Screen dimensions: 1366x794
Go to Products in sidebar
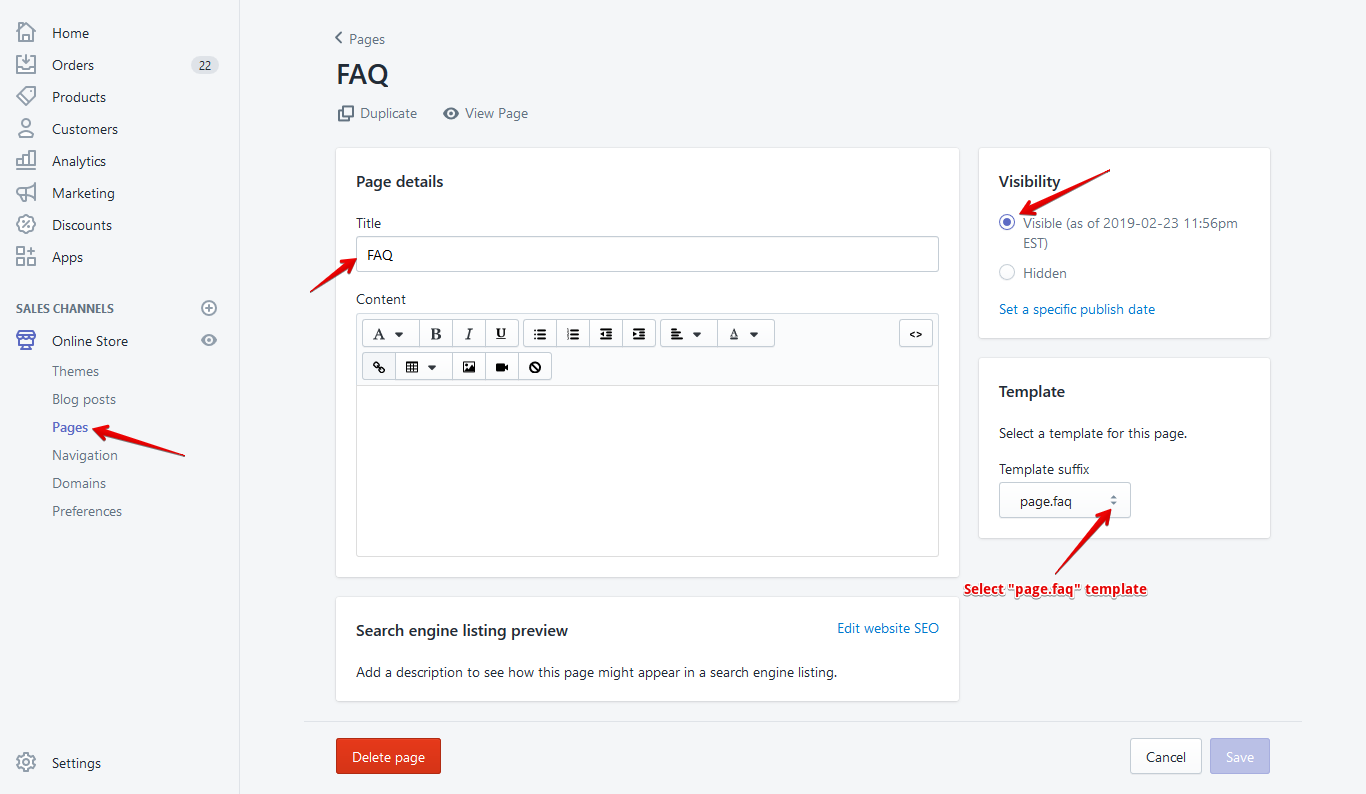79,97
